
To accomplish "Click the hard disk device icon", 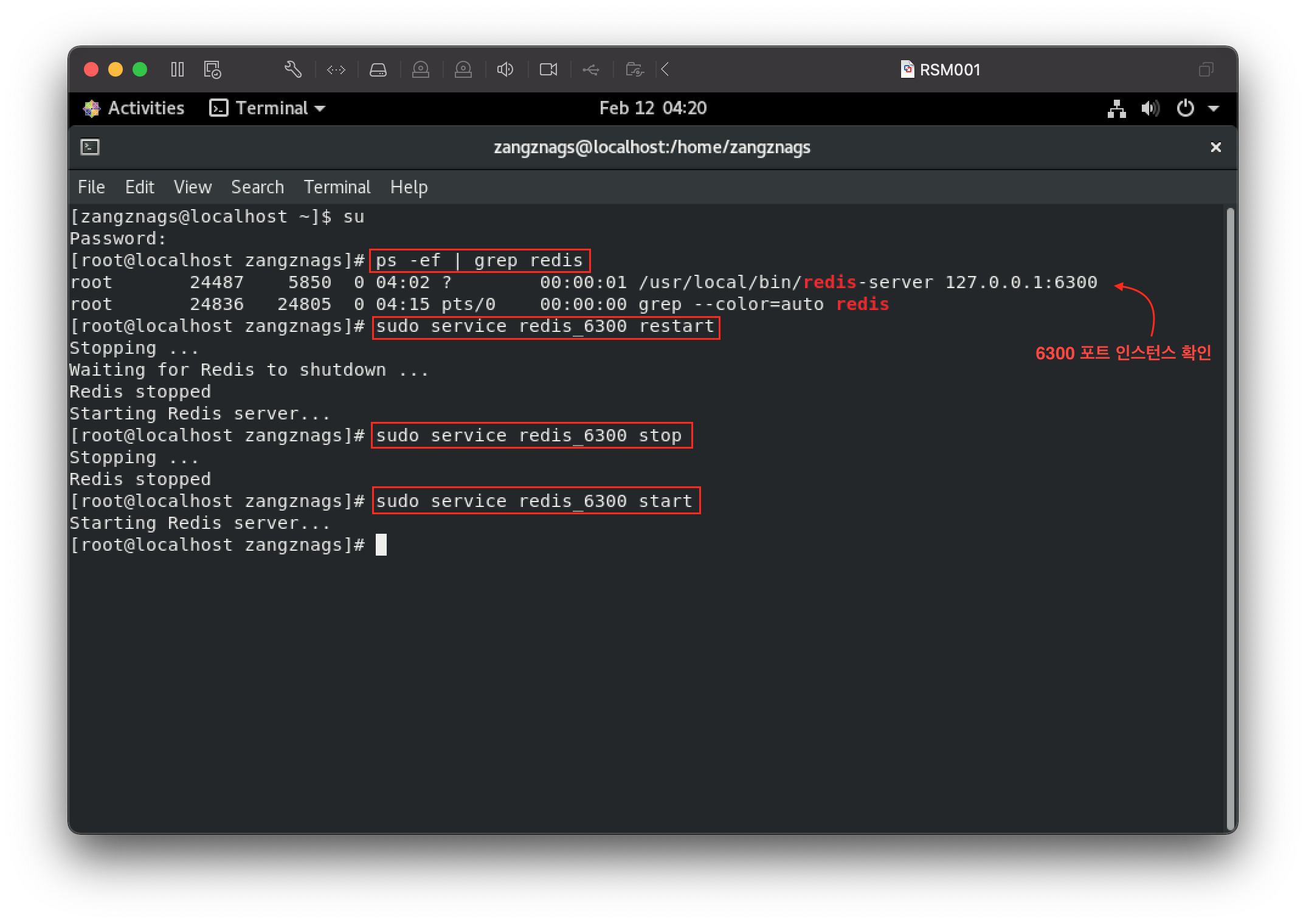I will 378,70.
